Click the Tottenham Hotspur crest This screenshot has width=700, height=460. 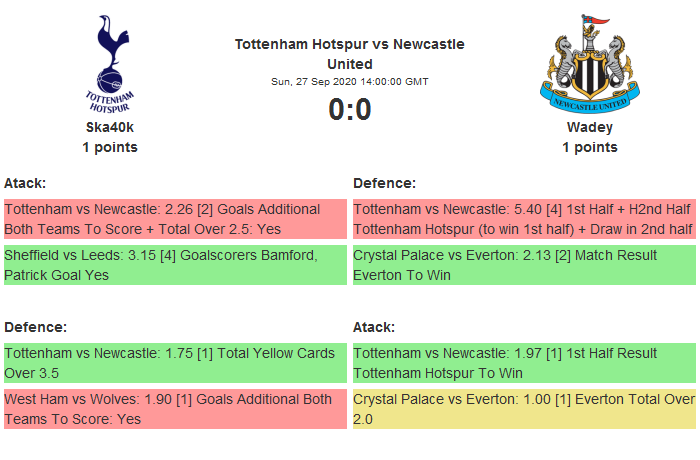110,63
